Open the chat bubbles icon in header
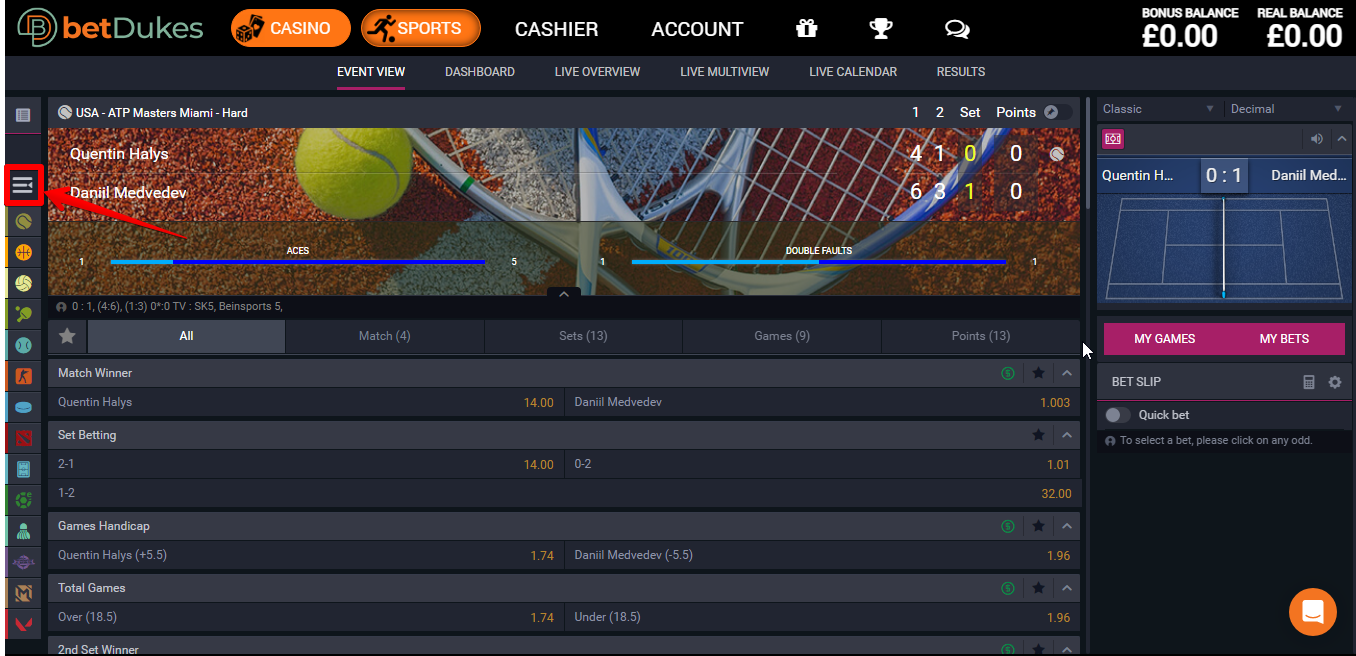1356x656 pixels. tap(957, 29)
